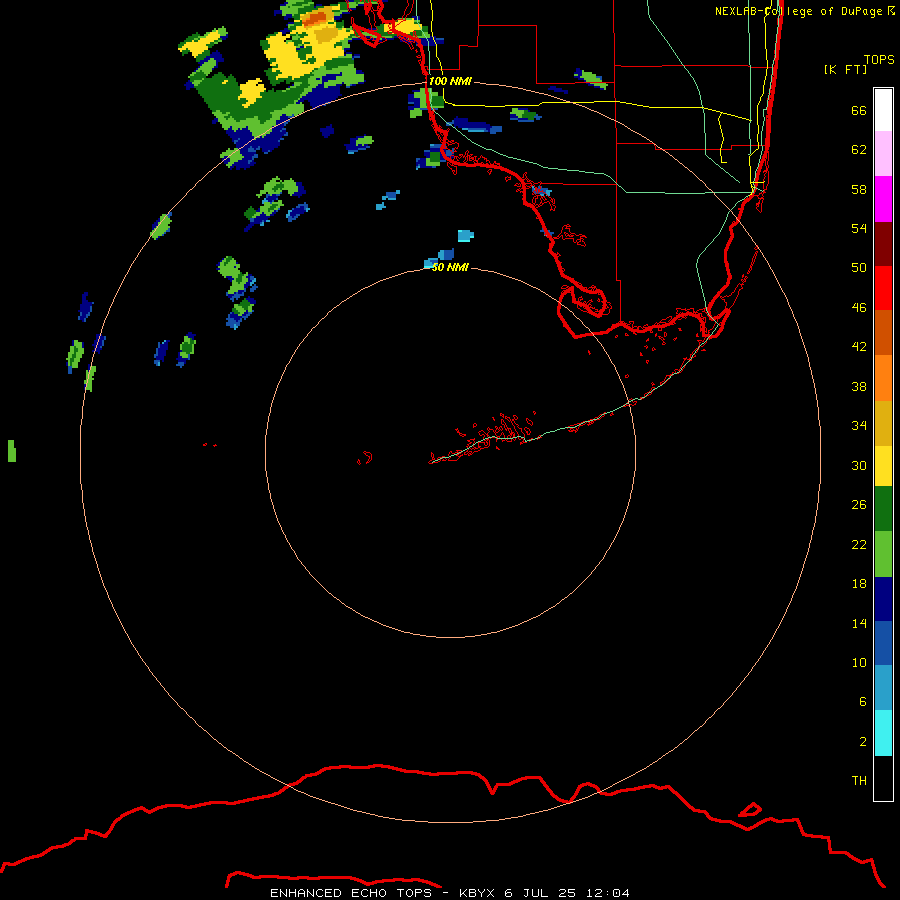This screenshot has width=900, height=900.
Task: Click the 'ENHANCED ECHO TOPS' product label
Action: click(352, 893)
